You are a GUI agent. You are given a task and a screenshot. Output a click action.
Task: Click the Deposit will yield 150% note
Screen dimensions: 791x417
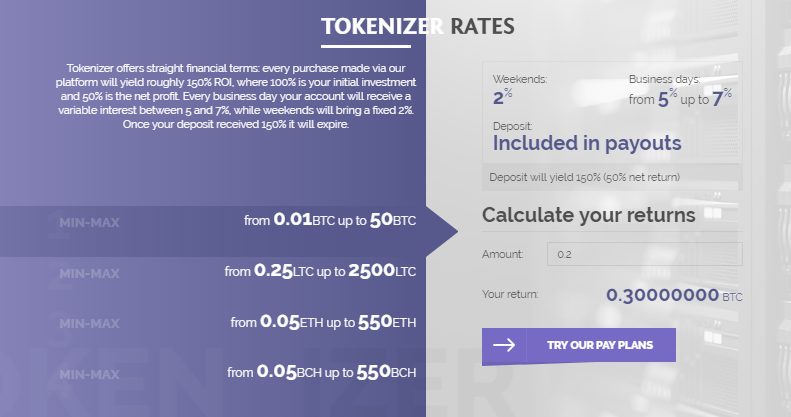[585, 177]
